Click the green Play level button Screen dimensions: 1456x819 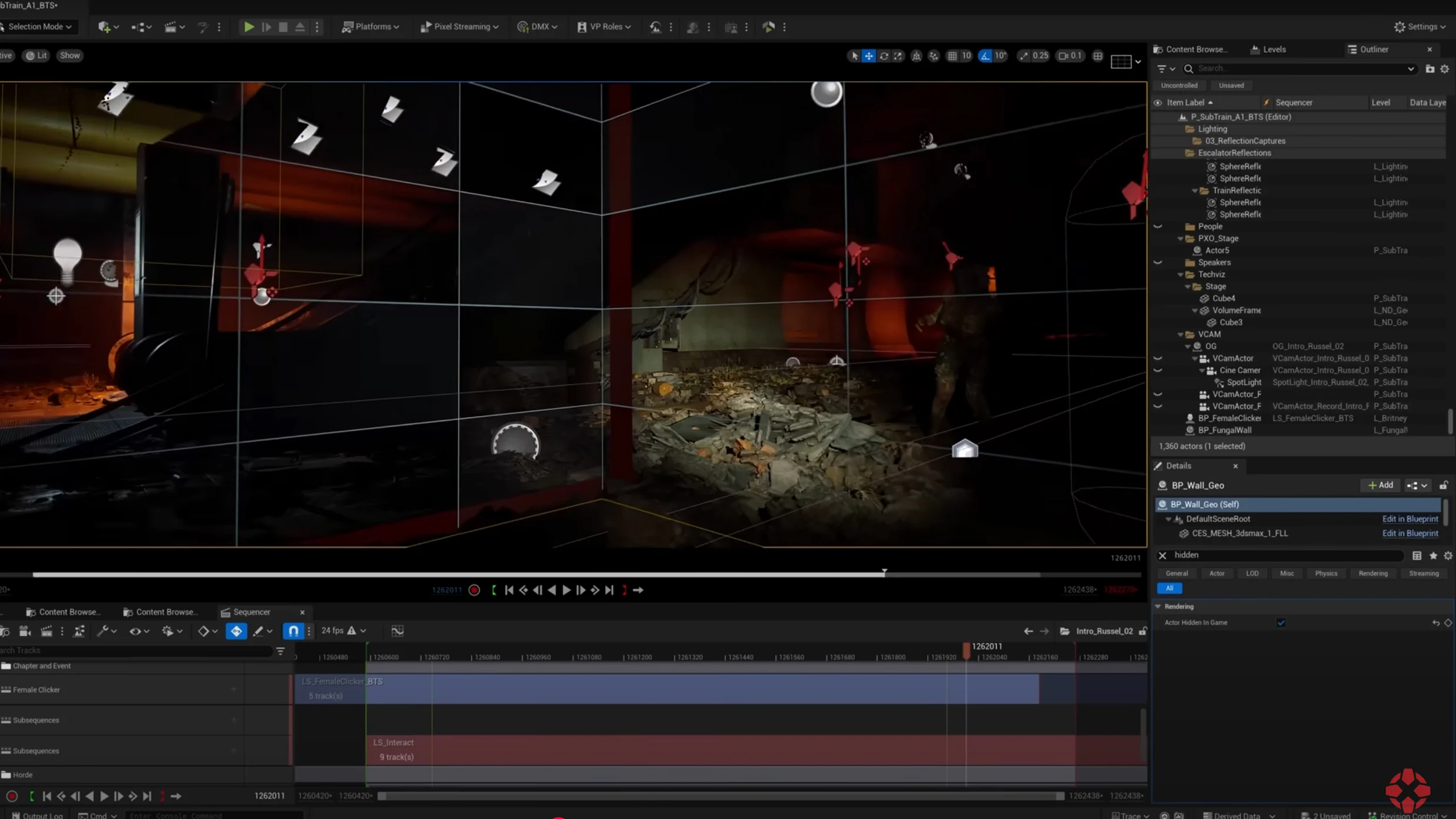tap(249, 27)
